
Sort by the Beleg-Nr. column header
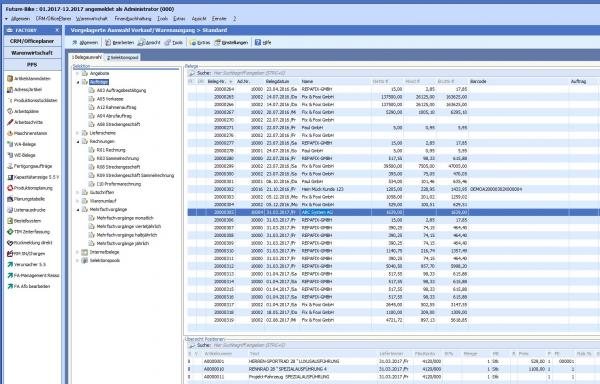(220, 81)
